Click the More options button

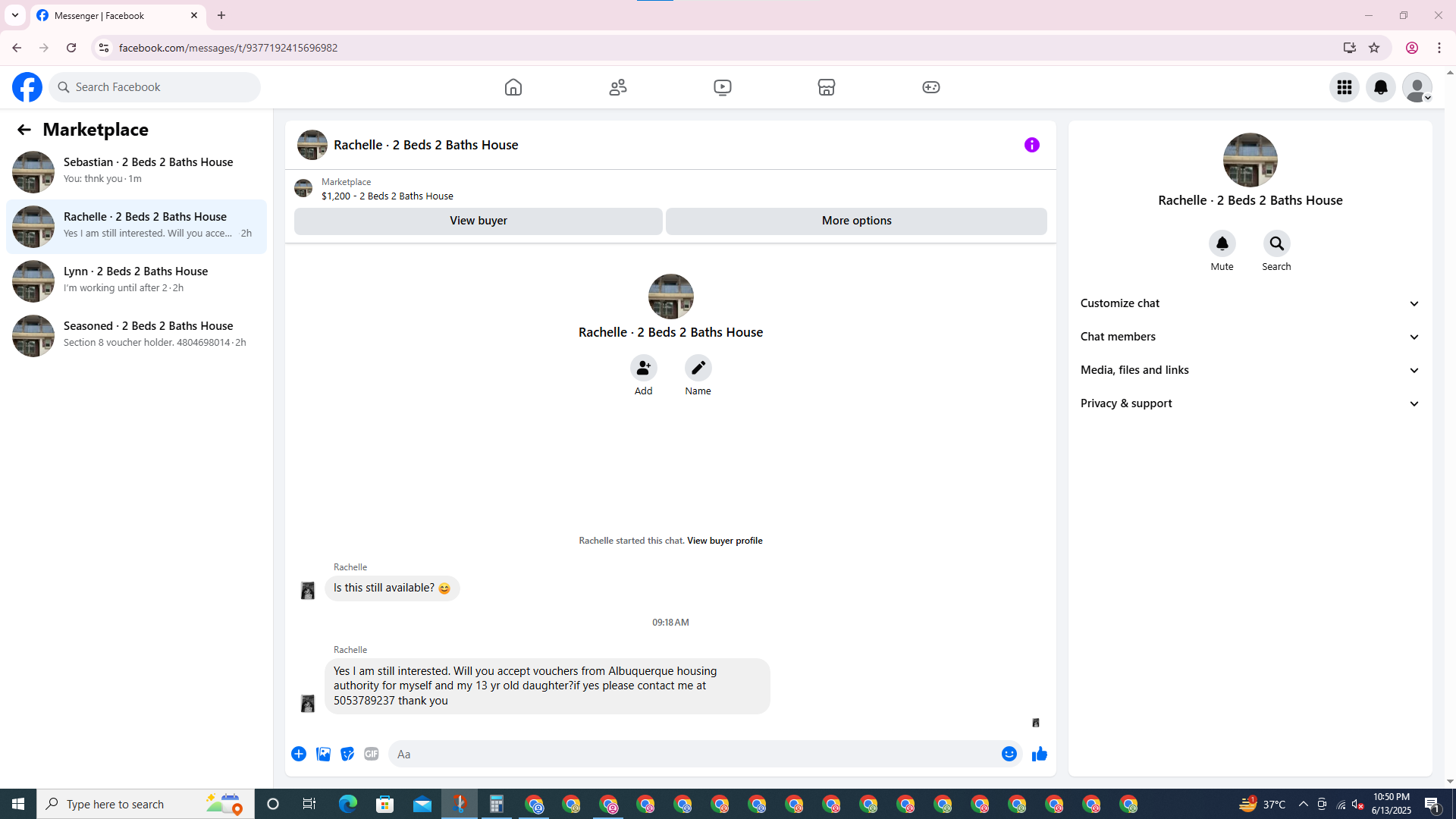(857, 221)
